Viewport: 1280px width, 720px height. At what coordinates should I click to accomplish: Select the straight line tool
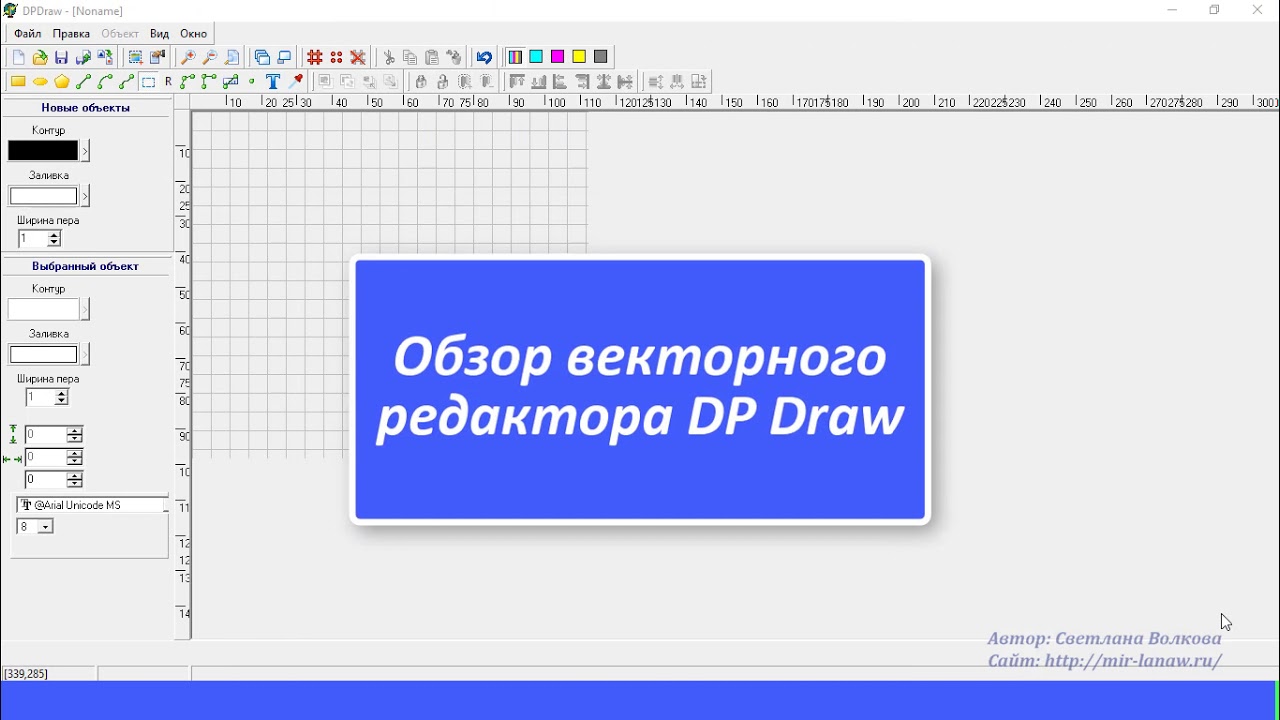[84, 82]
